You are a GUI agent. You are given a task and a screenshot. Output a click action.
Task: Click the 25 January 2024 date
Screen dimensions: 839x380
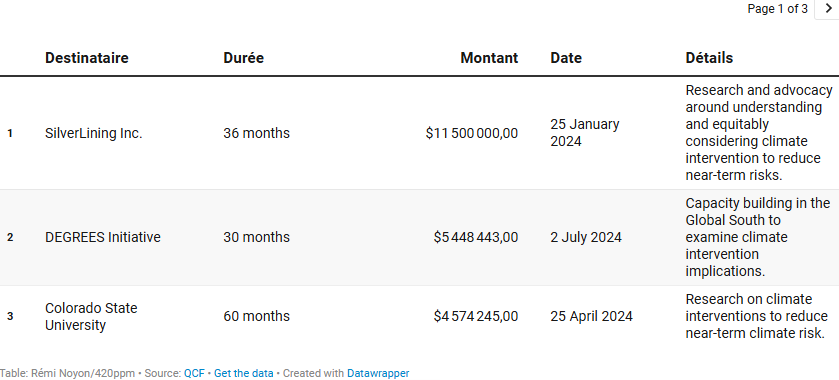point(585,133)
